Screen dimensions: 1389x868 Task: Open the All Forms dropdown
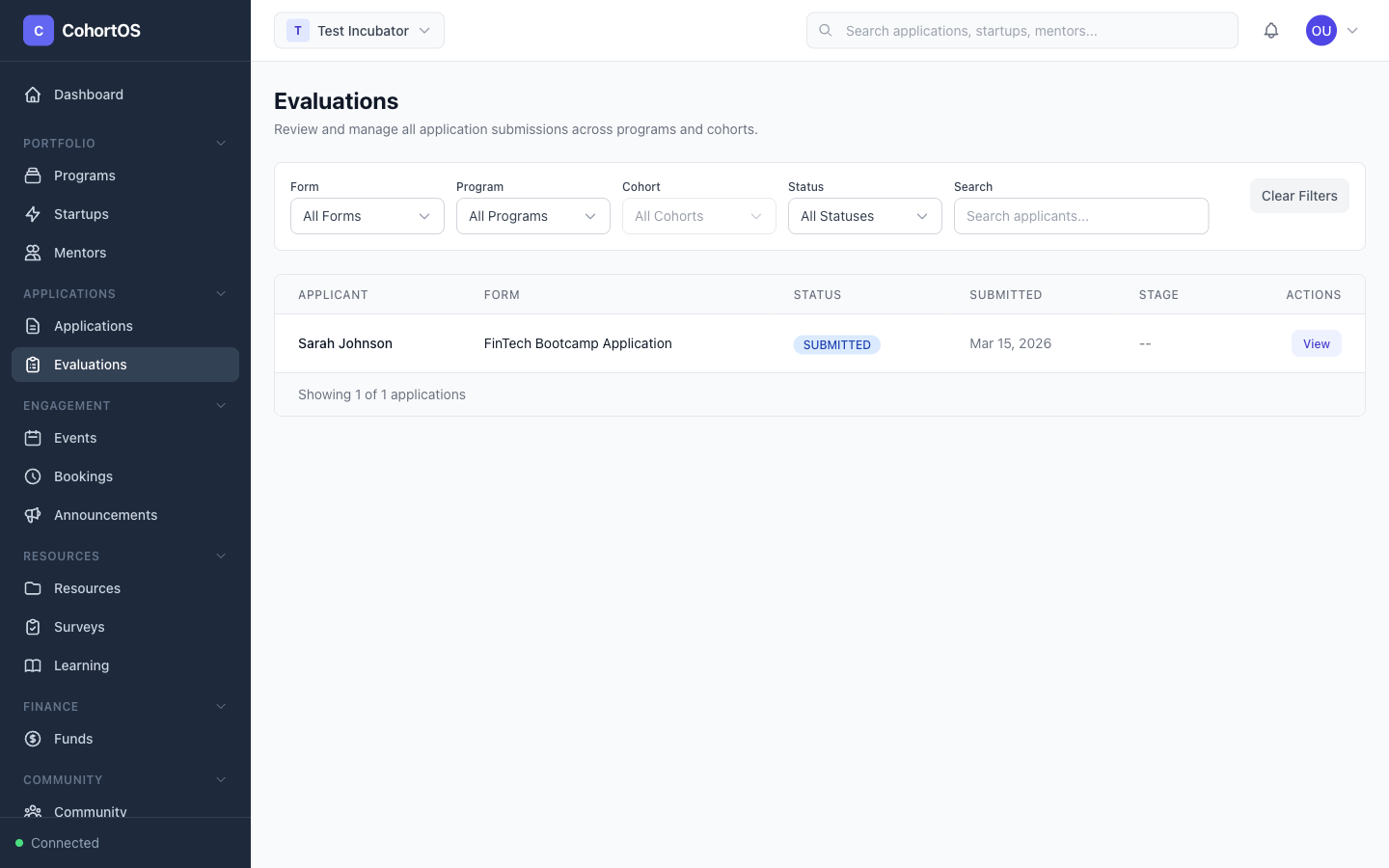coord(367,216)
